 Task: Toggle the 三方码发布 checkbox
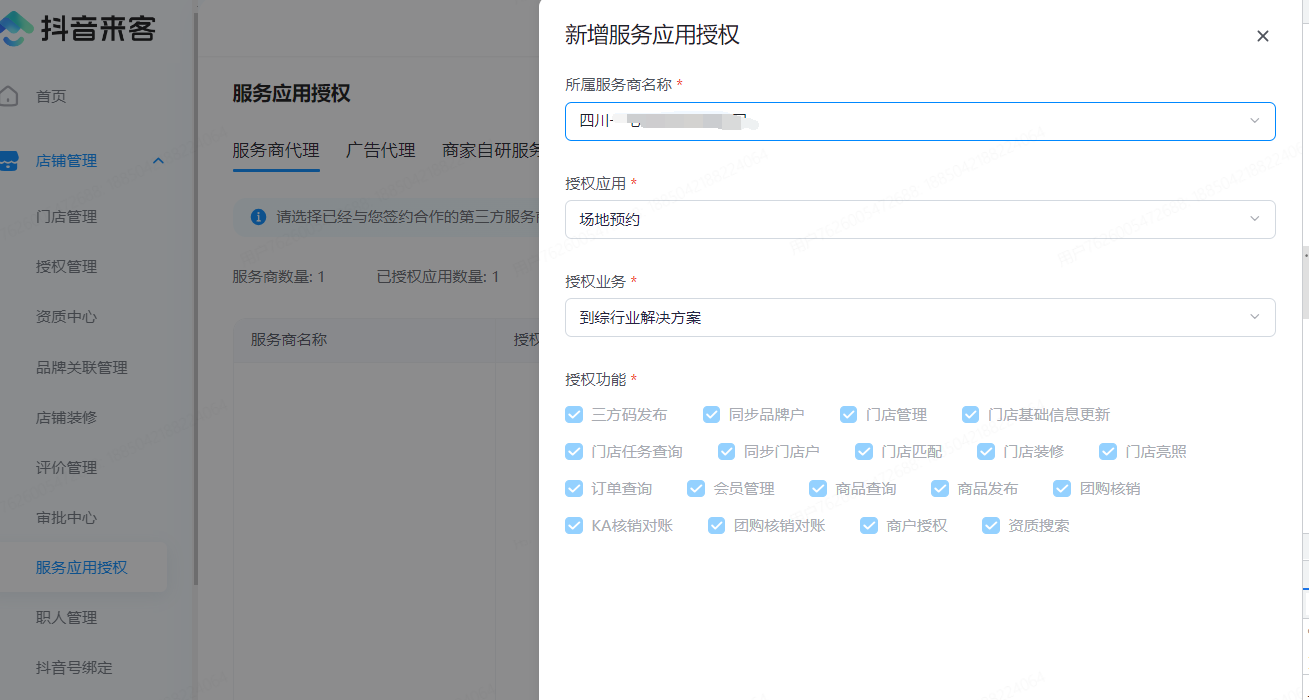(x=574, y=414)
